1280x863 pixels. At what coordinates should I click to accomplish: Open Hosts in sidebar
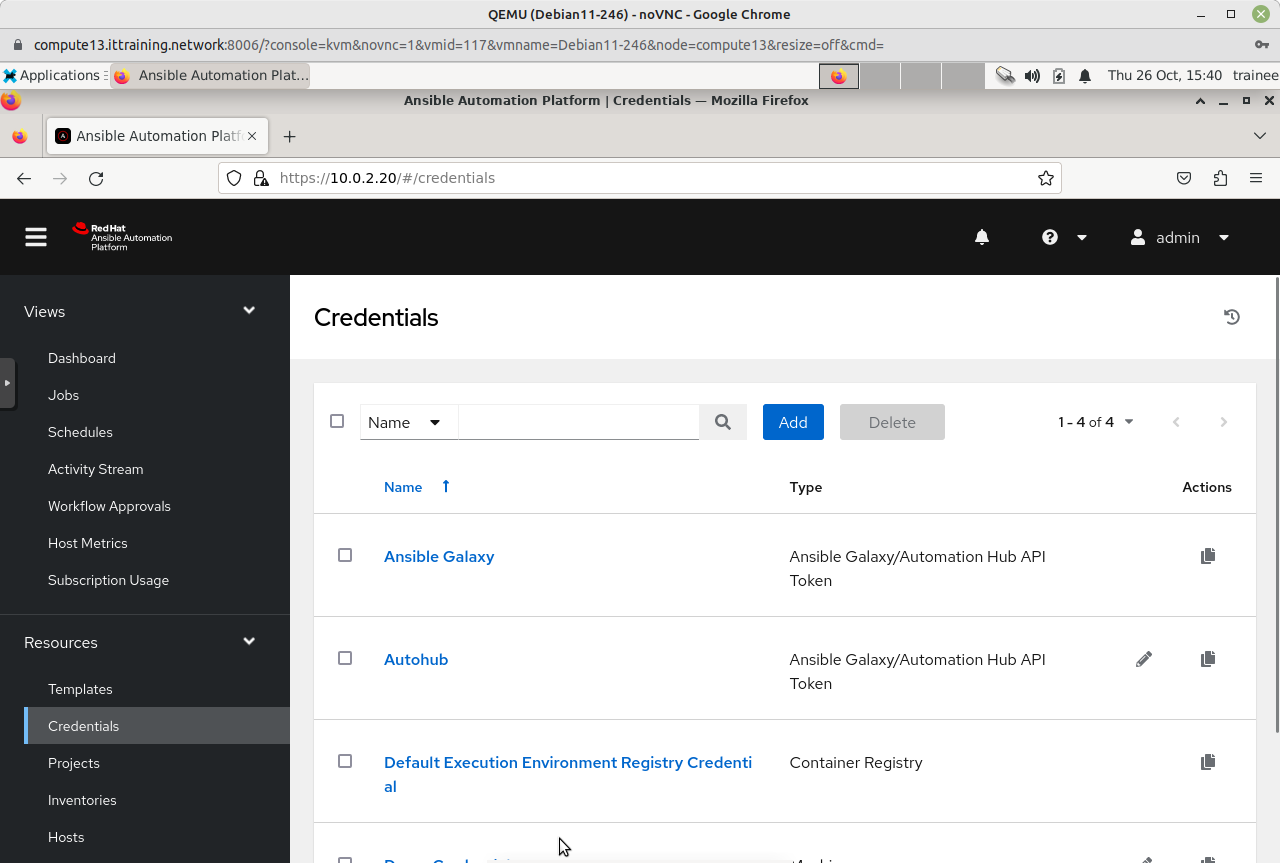tap(66, 837)
